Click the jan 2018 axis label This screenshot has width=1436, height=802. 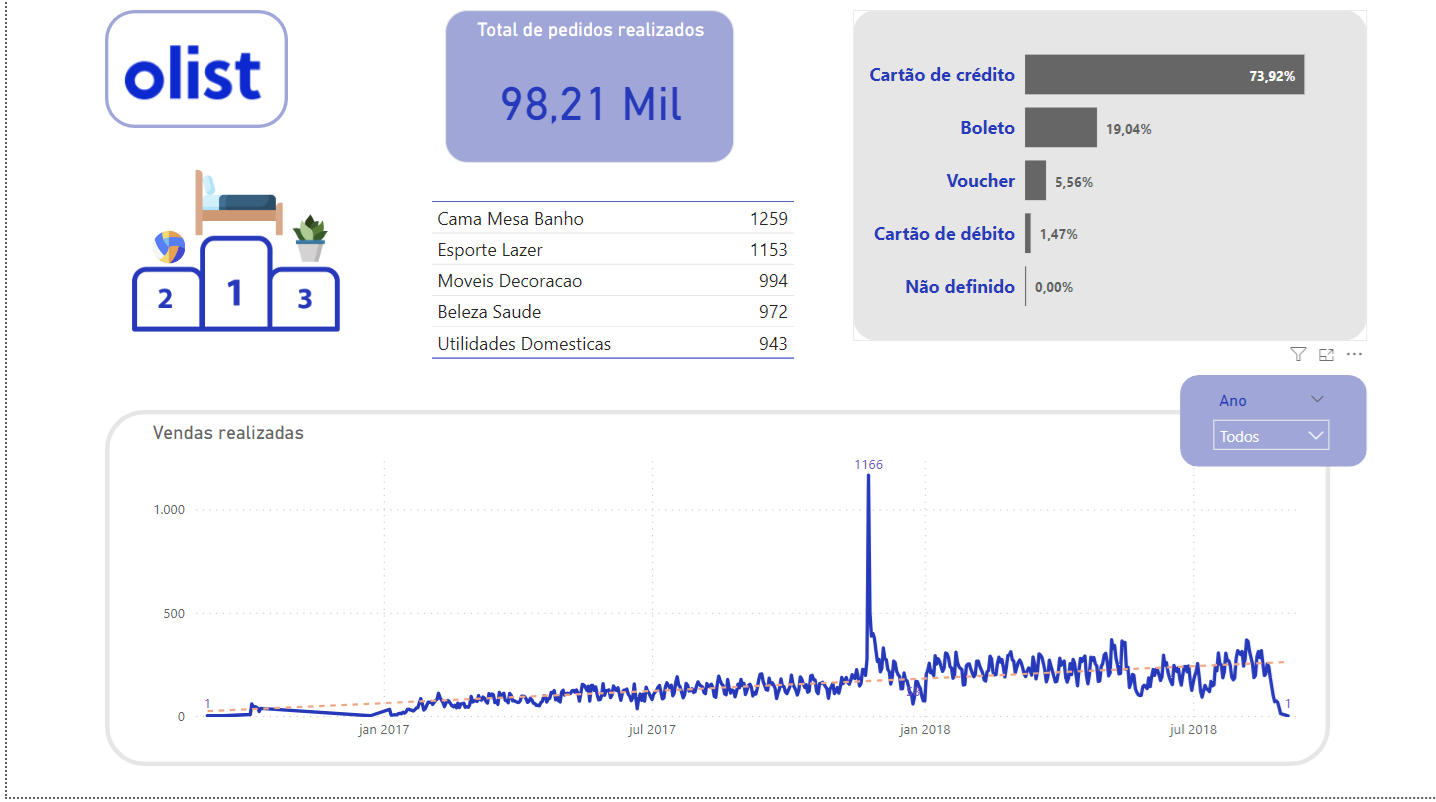click(x=924, y=729)
